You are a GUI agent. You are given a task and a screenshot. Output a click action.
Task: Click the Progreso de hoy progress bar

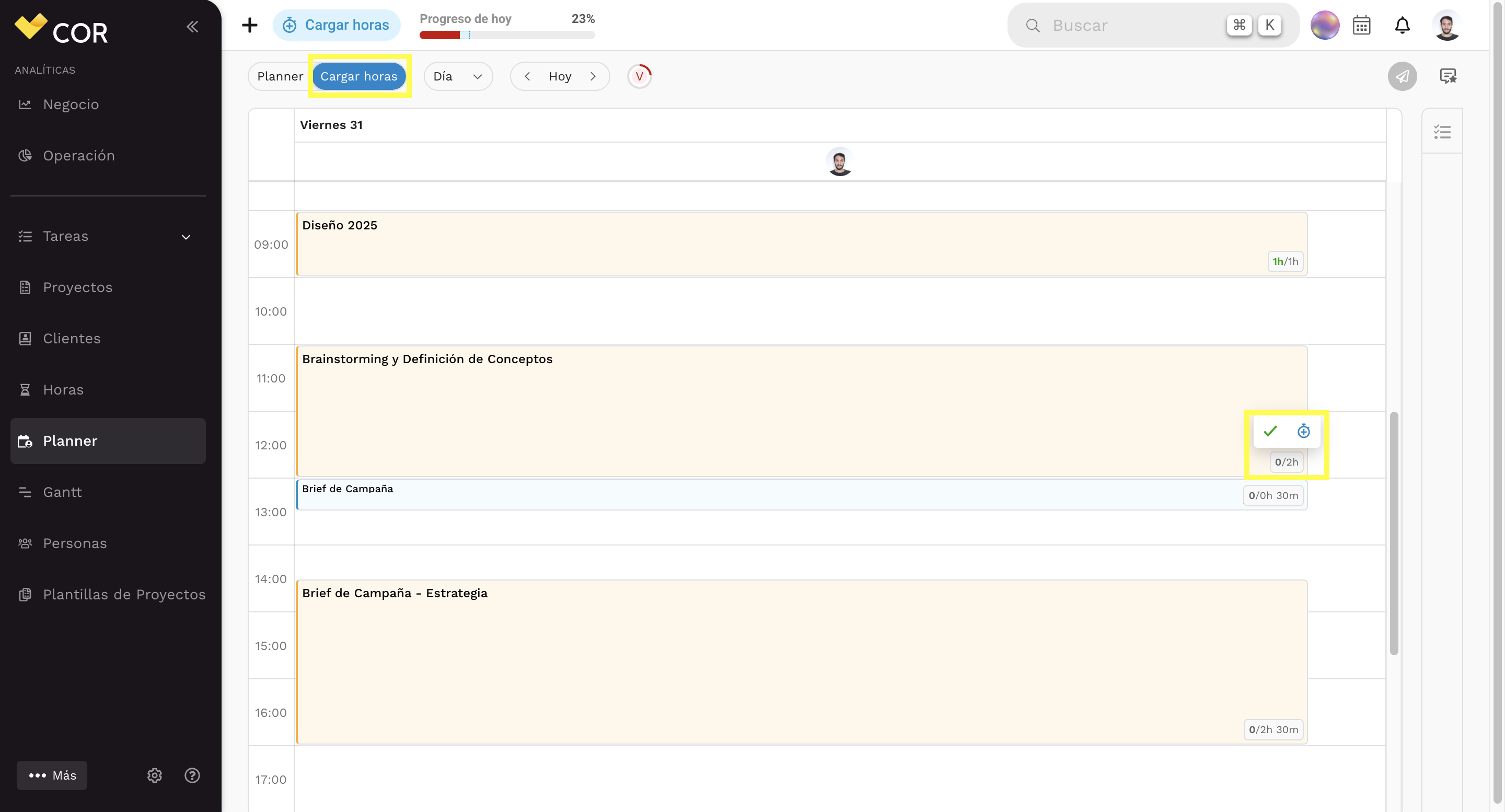(507, 34)
